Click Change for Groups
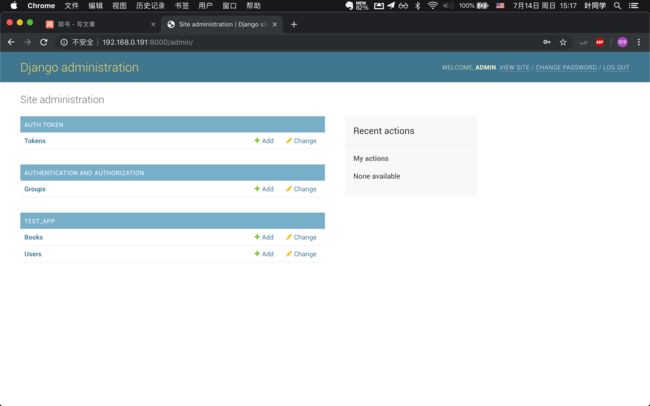The height and width of the screenshot is (406, 650). tap(301, 189)
